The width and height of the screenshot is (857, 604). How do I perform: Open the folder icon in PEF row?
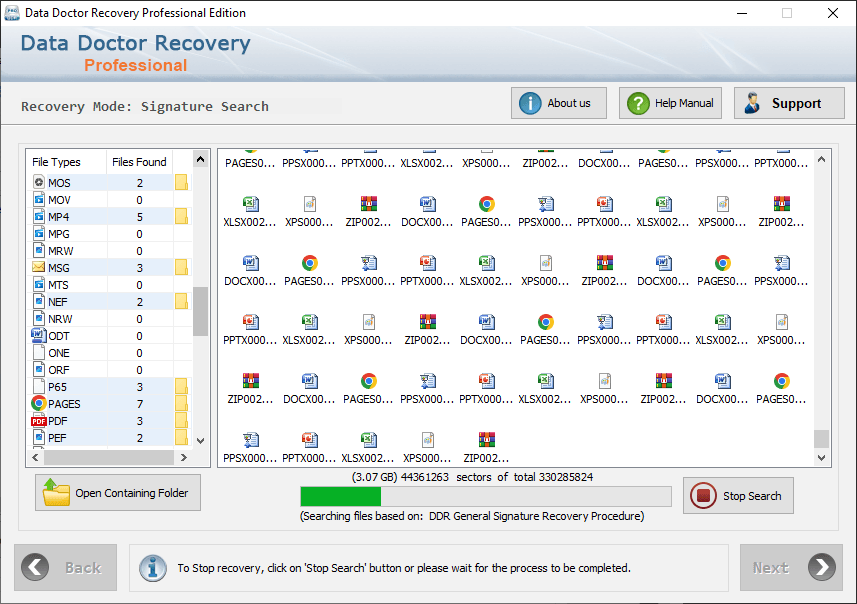[x=181, y=437]
